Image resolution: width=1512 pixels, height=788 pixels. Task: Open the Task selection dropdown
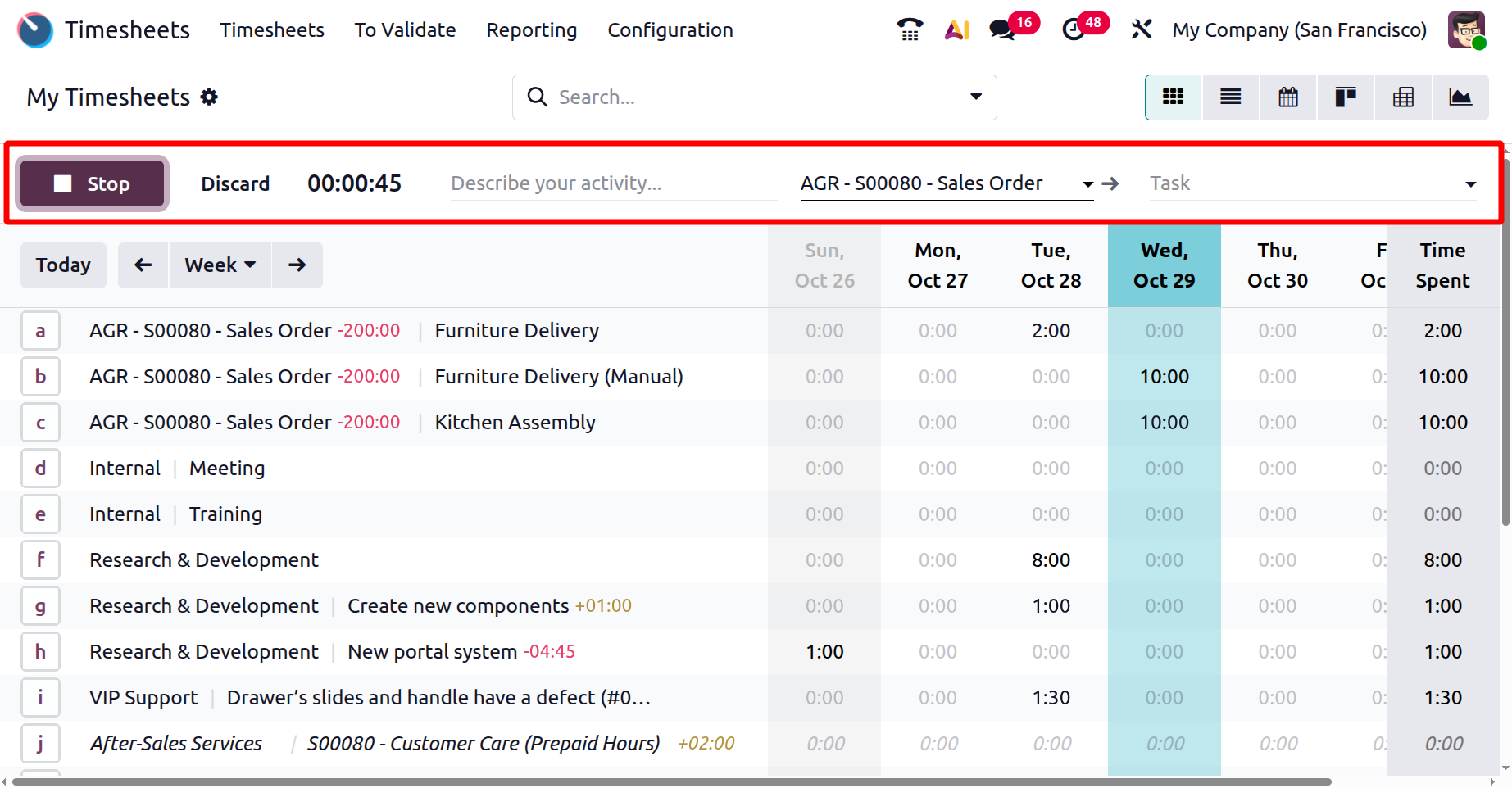(x=1470, y=184)
